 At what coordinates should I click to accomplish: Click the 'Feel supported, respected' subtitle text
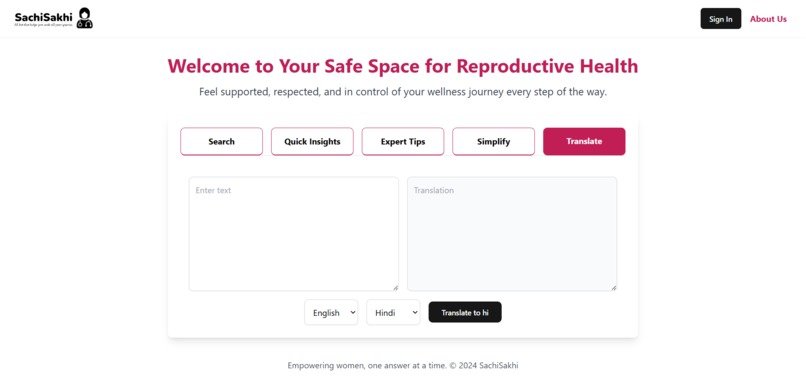coord(403,93)
